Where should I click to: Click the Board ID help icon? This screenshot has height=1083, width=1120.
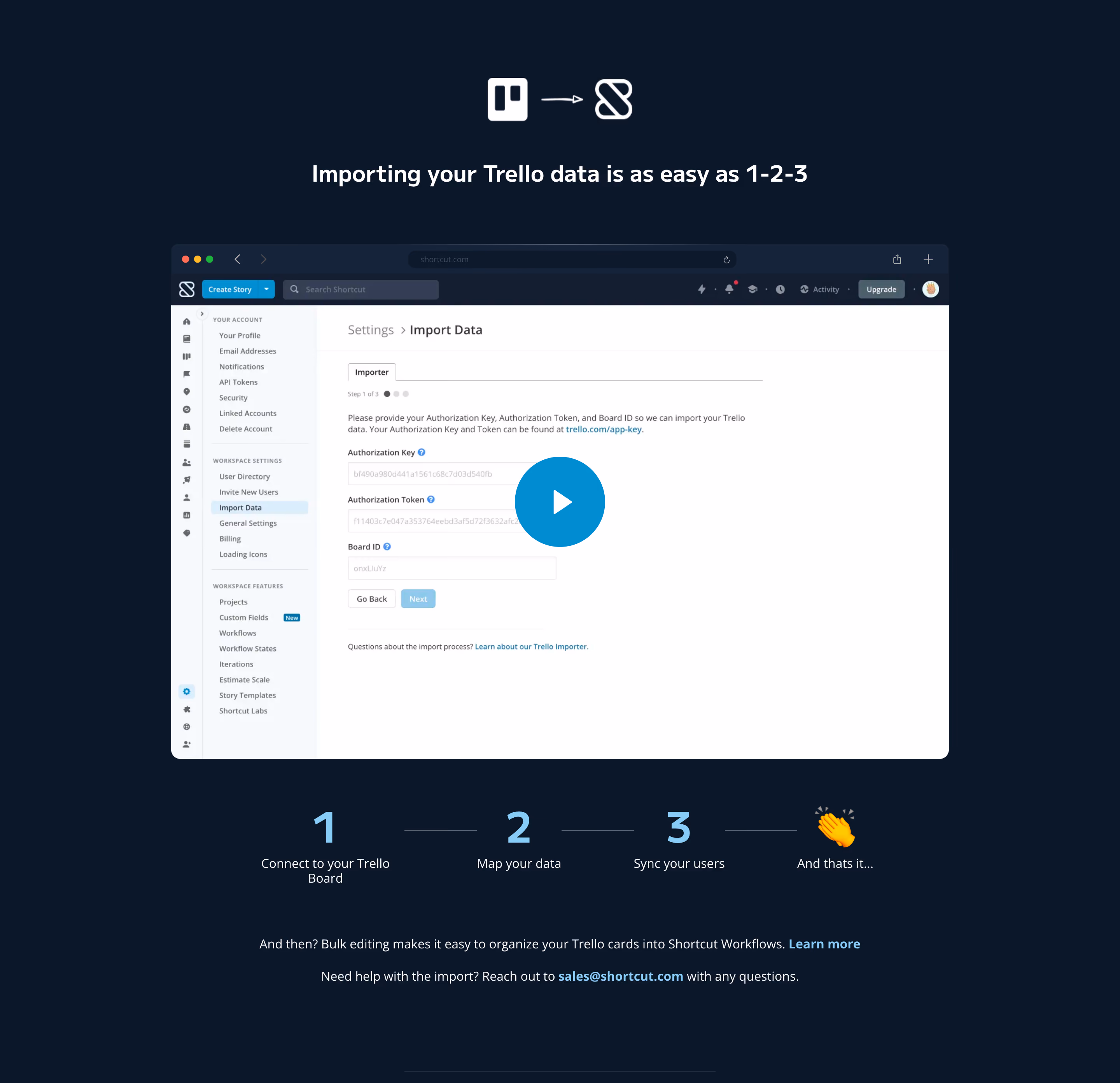pos(387,546)
